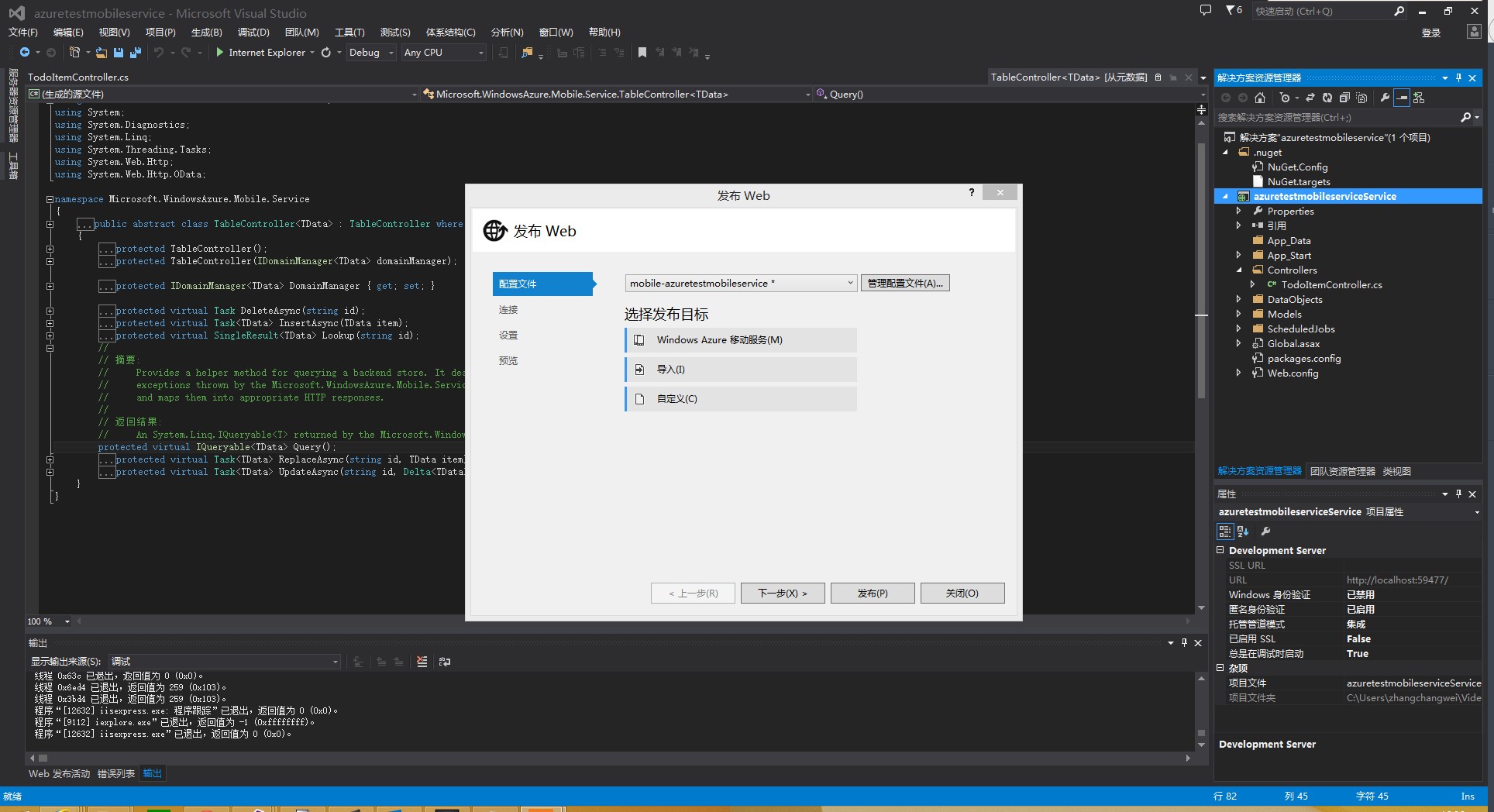1494x812 pixels.
Task: Click the Collapse All icon in Solution Explorer
Action: (x=1344, y=98)
